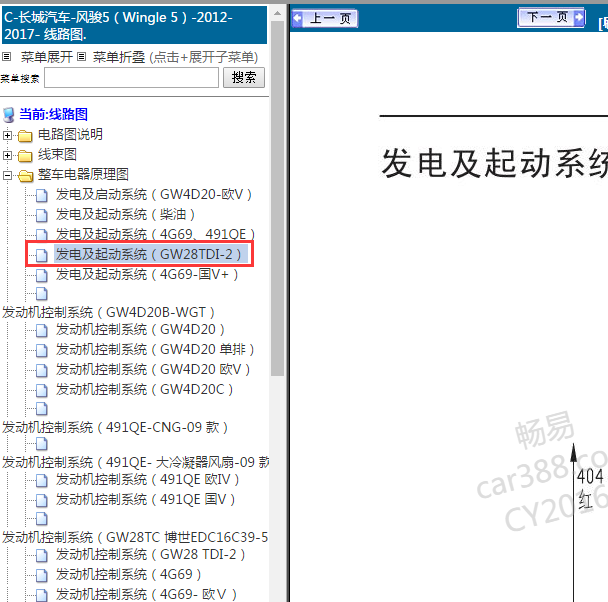The width and height of the screenshot is (608, 602).
Task: Click the 搜索 search button
Action: point(244,78)
